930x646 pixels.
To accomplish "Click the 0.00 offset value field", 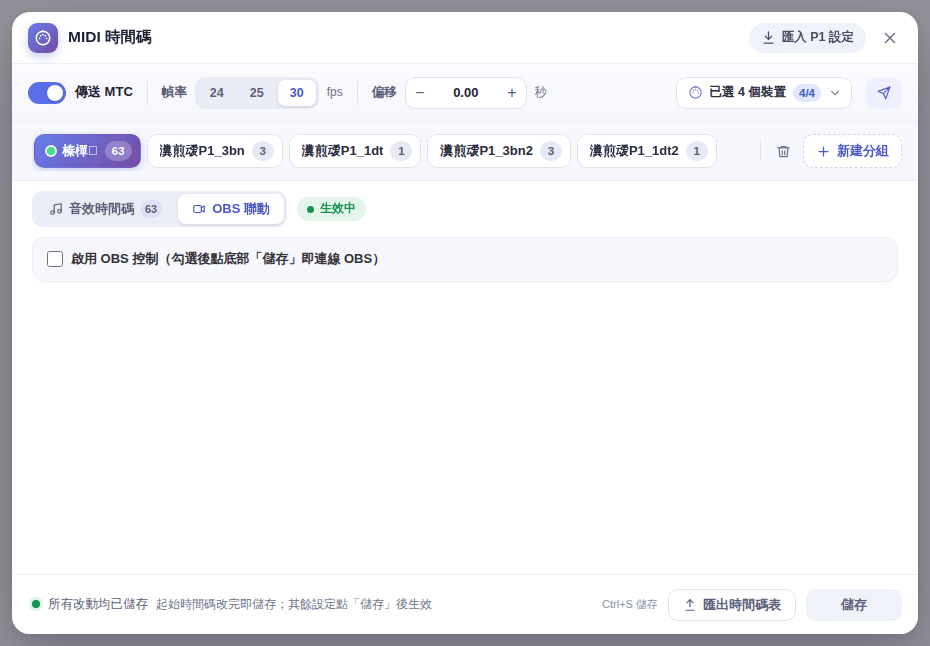I will coord(466,93).
